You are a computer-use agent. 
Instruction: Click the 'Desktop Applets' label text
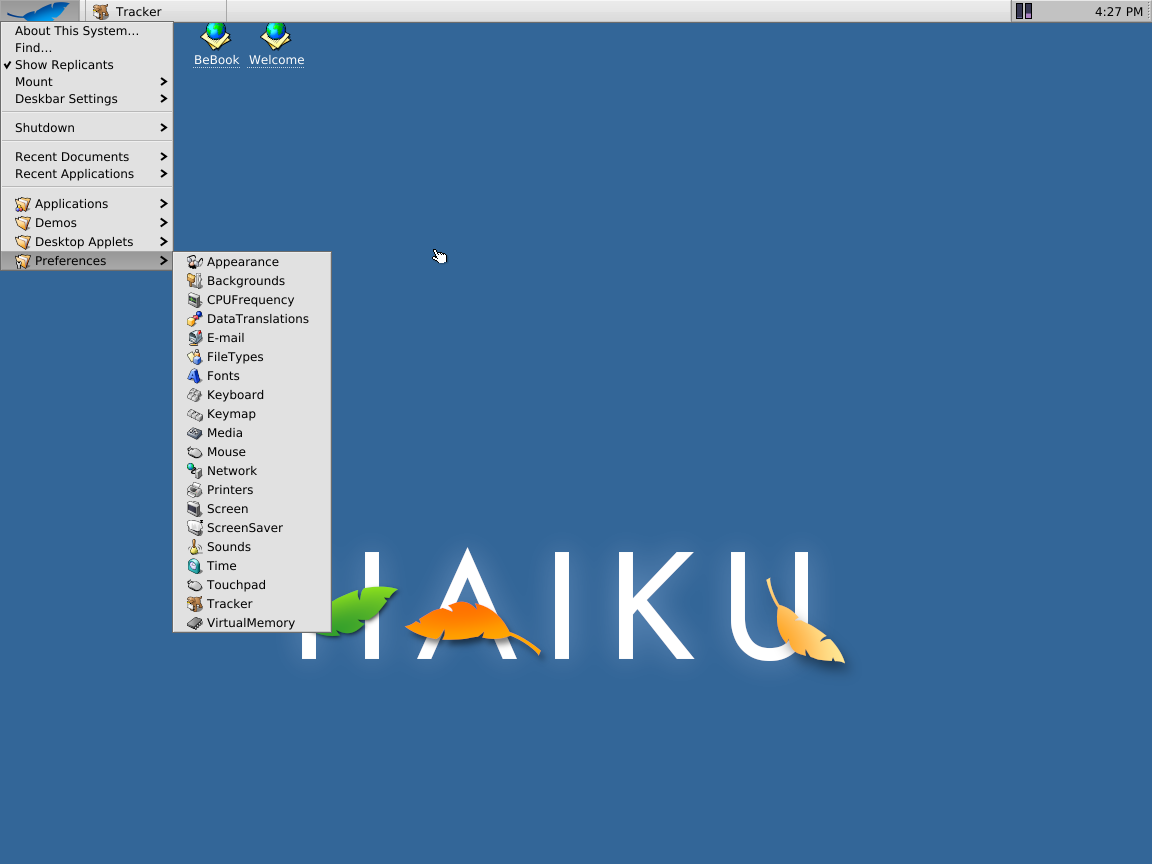[84, 242]
